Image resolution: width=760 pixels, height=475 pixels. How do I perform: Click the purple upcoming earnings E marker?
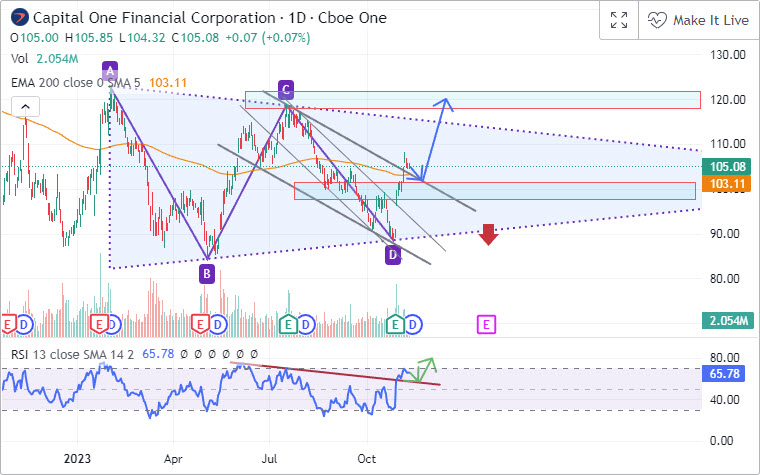[x=486, y=324]
